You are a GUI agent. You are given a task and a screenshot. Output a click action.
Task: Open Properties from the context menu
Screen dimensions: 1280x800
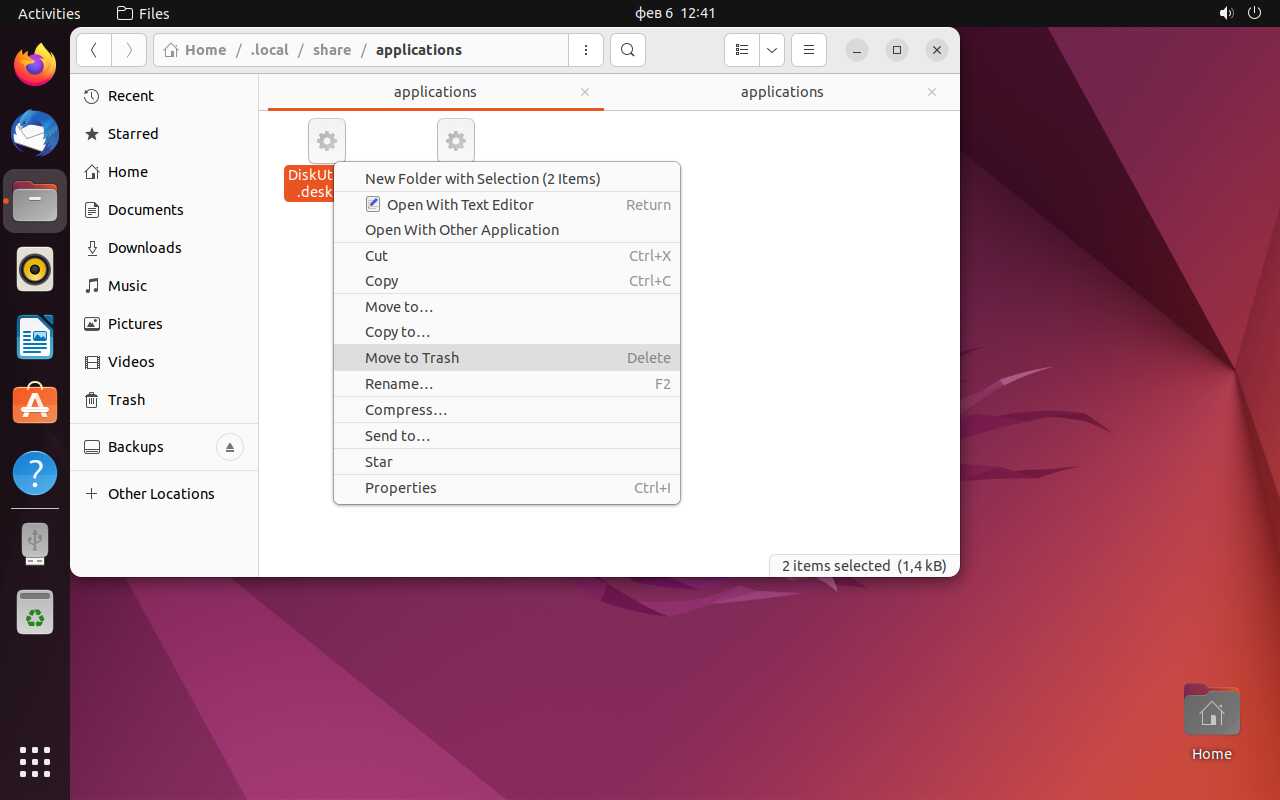507,488
